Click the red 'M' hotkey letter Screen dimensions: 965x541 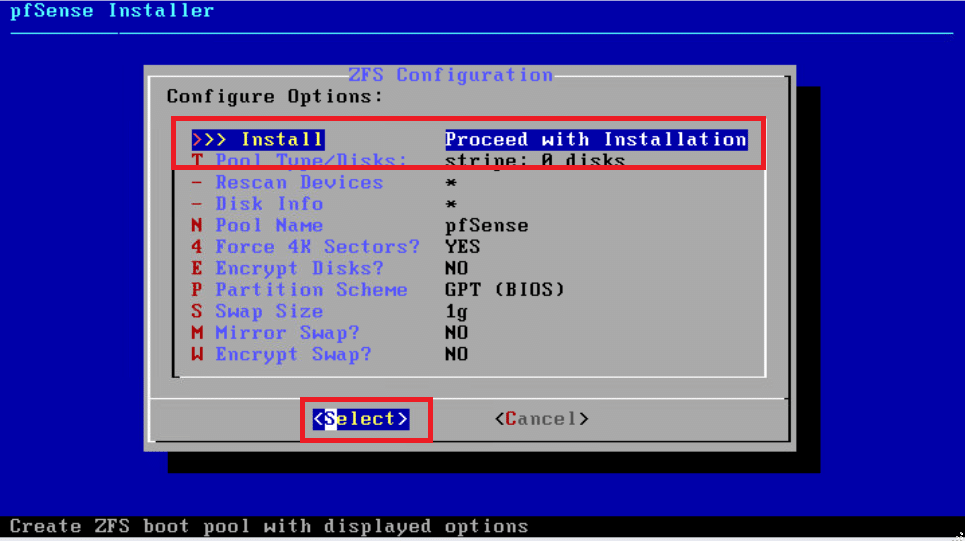pyautogui.click(x=196, y=333)
